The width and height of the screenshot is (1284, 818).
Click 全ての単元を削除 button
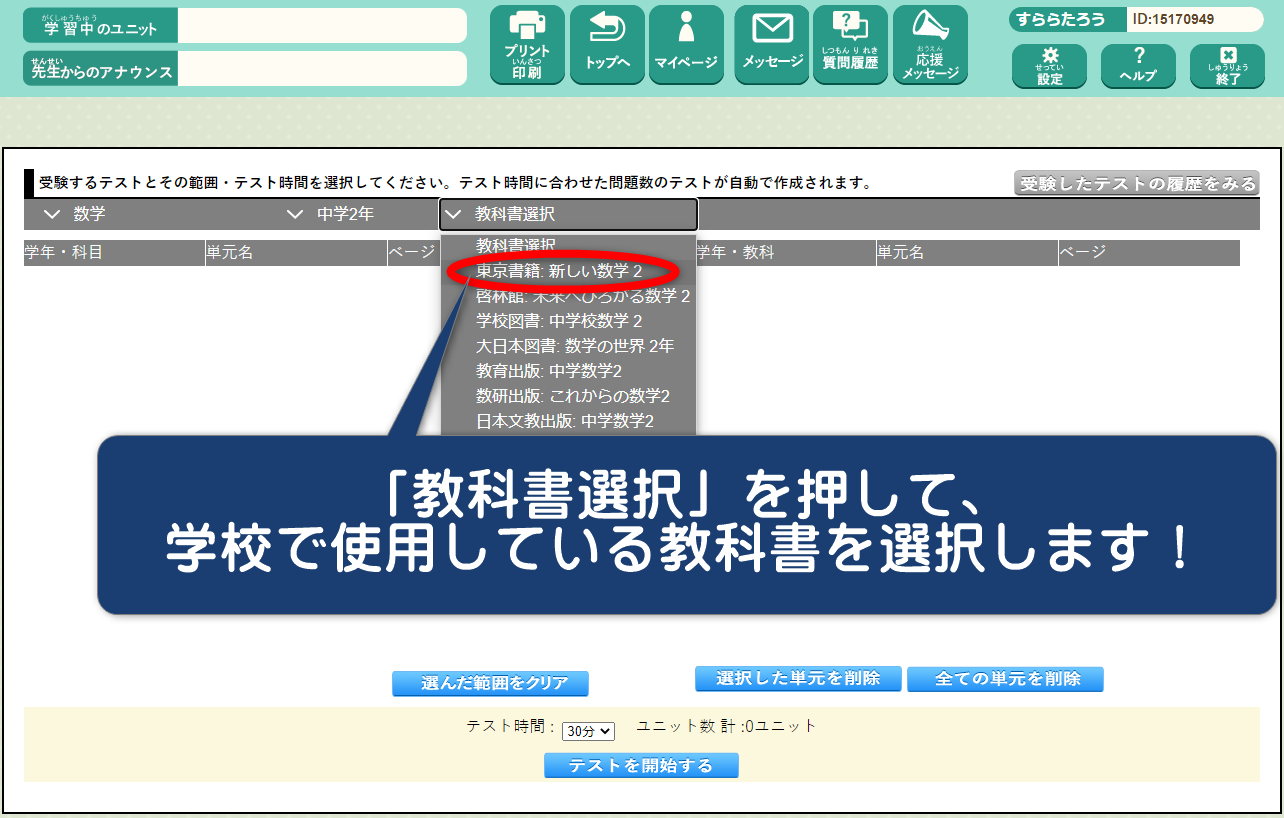pos(1005,679)
